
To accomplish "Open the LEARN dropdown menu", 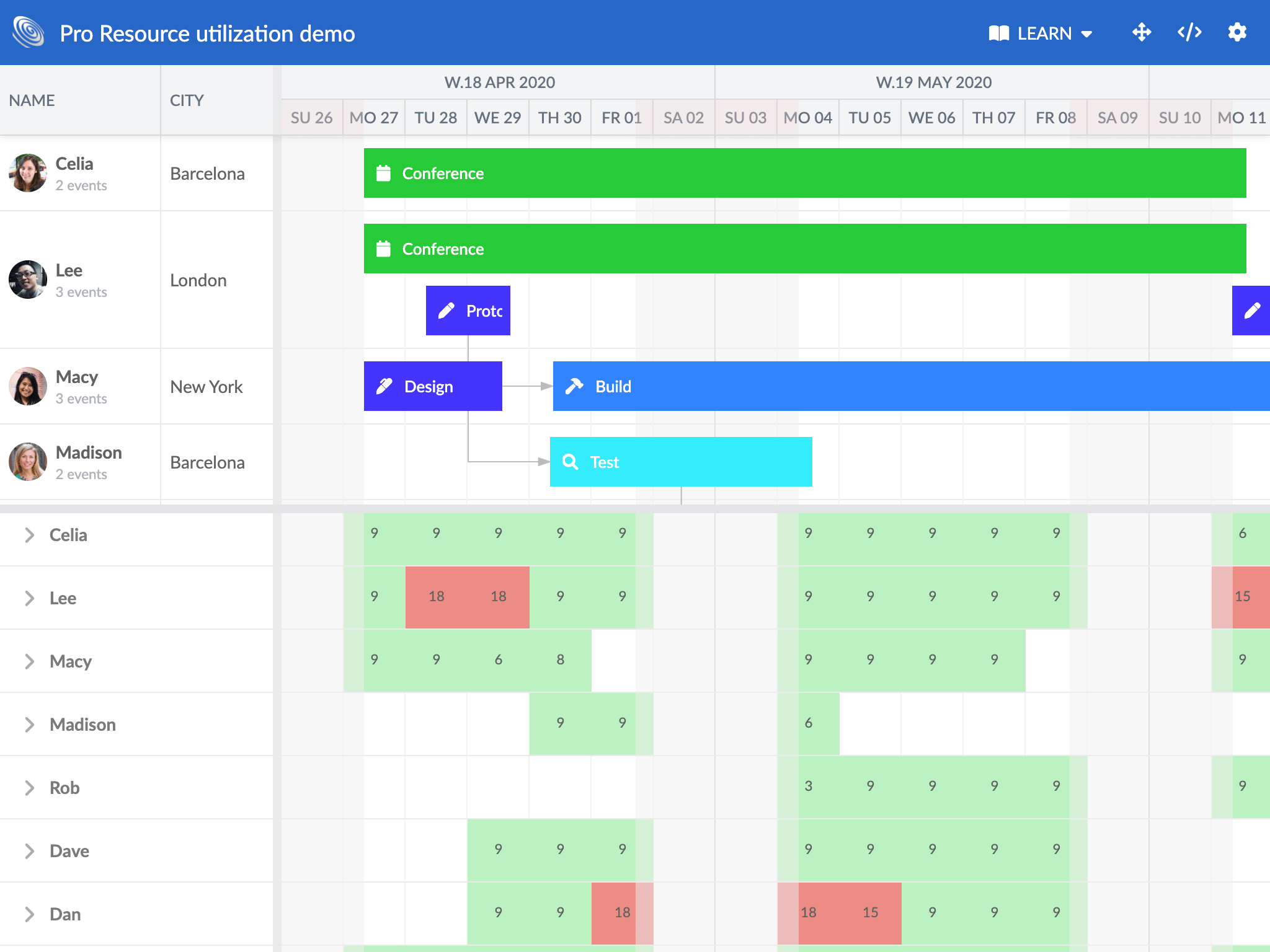I will (x=1039, y=33).
